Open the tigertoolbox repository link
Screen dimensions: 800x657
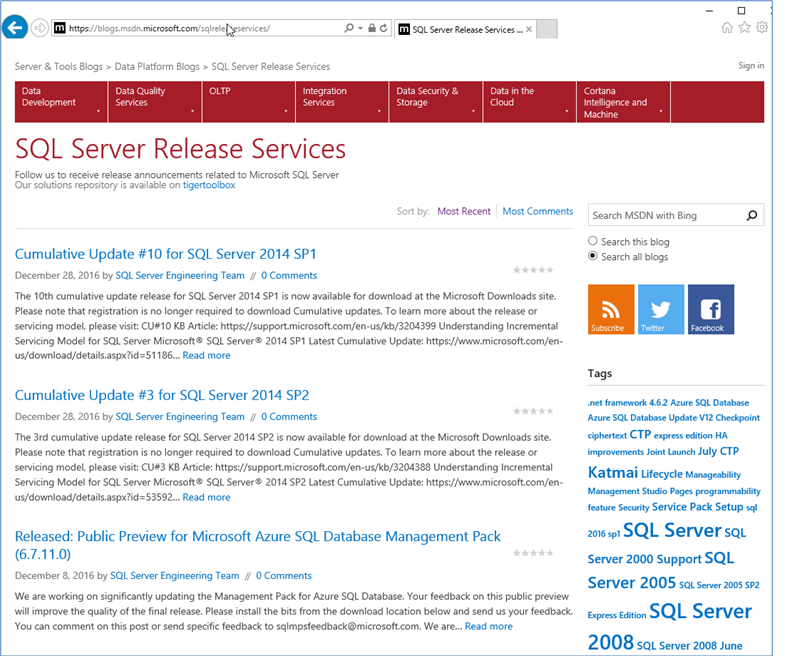(209, 185)
